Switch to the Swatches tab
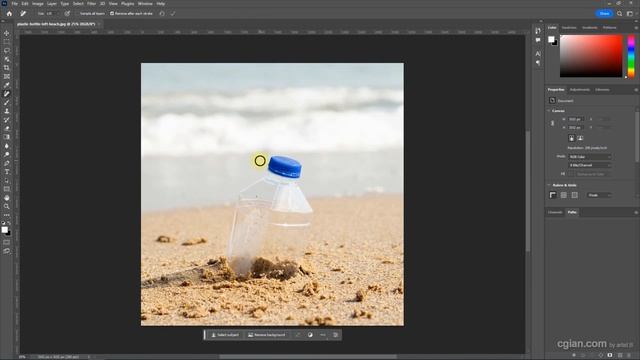640x360 pixels. click(x=569, y=28)
